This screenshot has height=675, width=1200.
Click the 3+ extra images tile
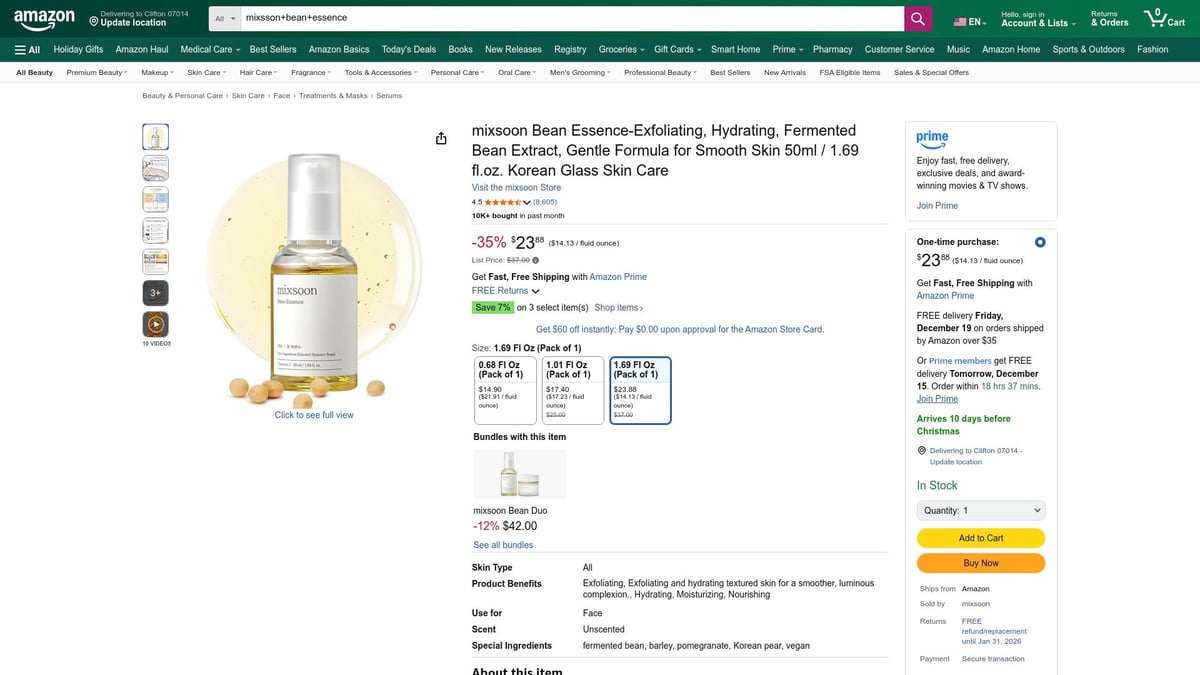155,292
